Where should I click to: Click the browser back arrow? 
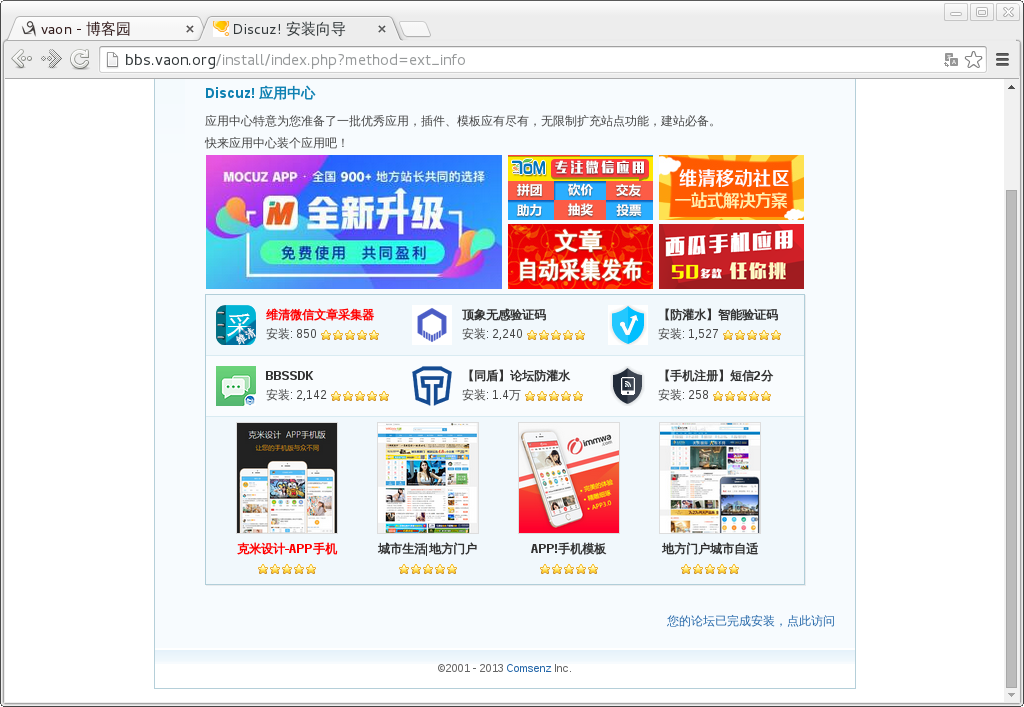click(x=22, y=59)
